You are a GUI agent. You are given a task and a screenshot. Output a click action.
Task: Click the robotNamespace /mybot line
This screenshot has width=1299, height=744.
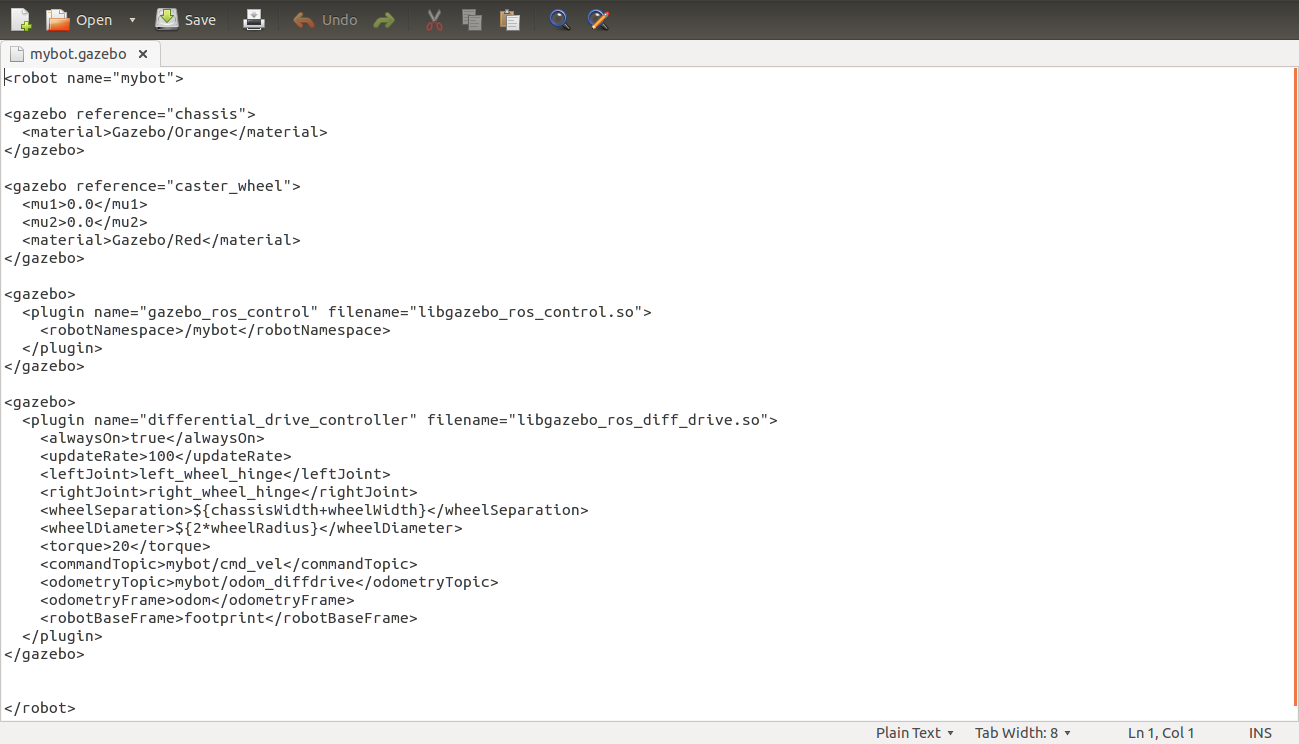tap(215, 330)
